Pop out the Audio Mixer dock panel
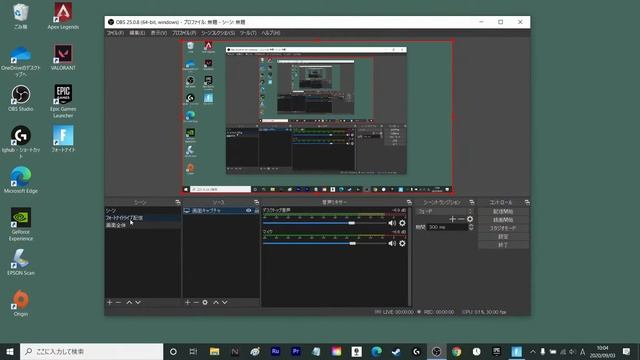 click(409, 202)
